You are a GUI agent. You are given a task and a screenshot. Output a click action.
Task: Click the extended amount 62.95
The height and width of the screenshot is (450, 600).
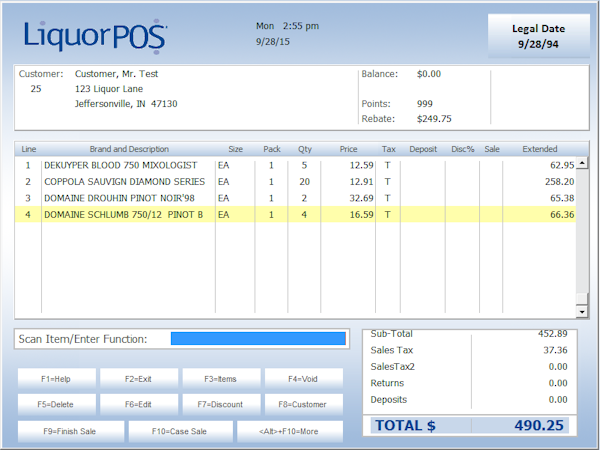pyautogui.click(x=562, y=165)
